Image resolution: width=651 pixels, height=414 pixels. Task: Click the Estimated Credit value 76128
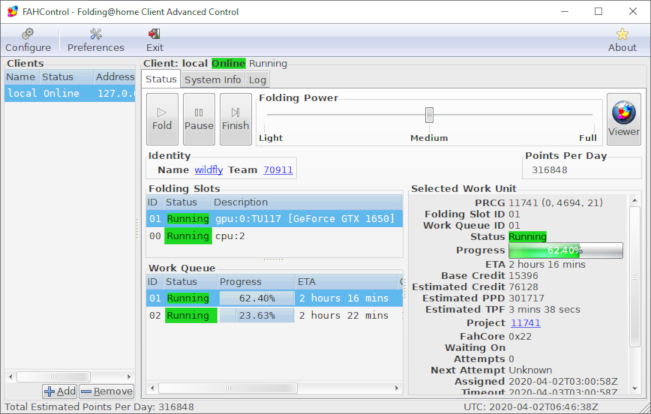click(x=523, y=287)
